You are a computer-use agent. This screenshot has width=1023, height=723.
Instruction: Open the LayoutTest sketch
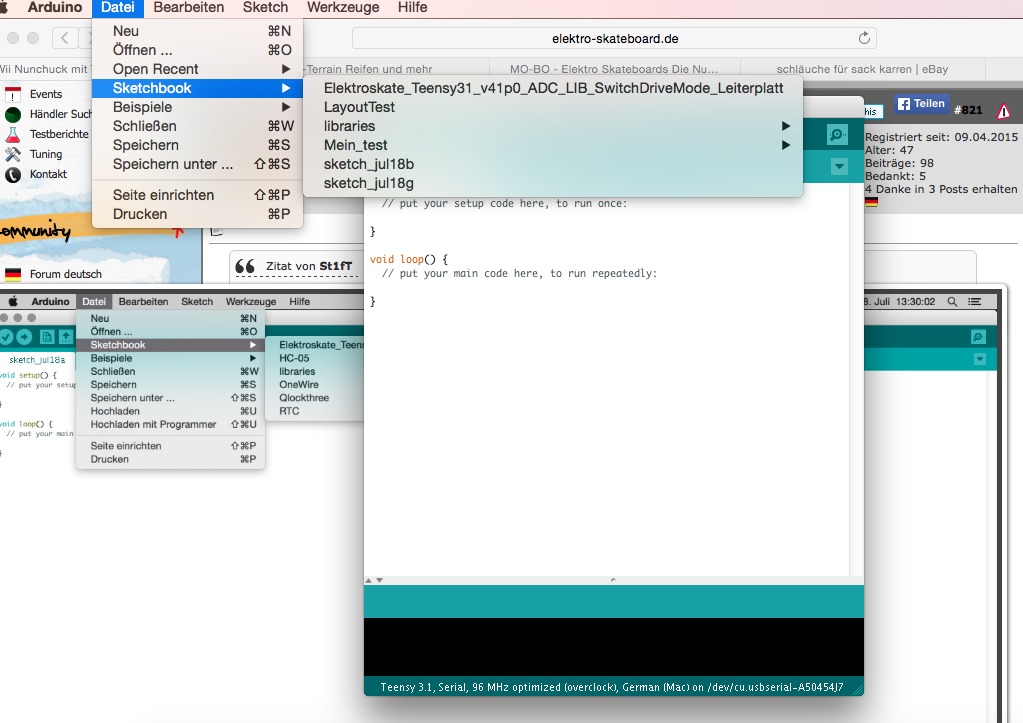[553, 107]
